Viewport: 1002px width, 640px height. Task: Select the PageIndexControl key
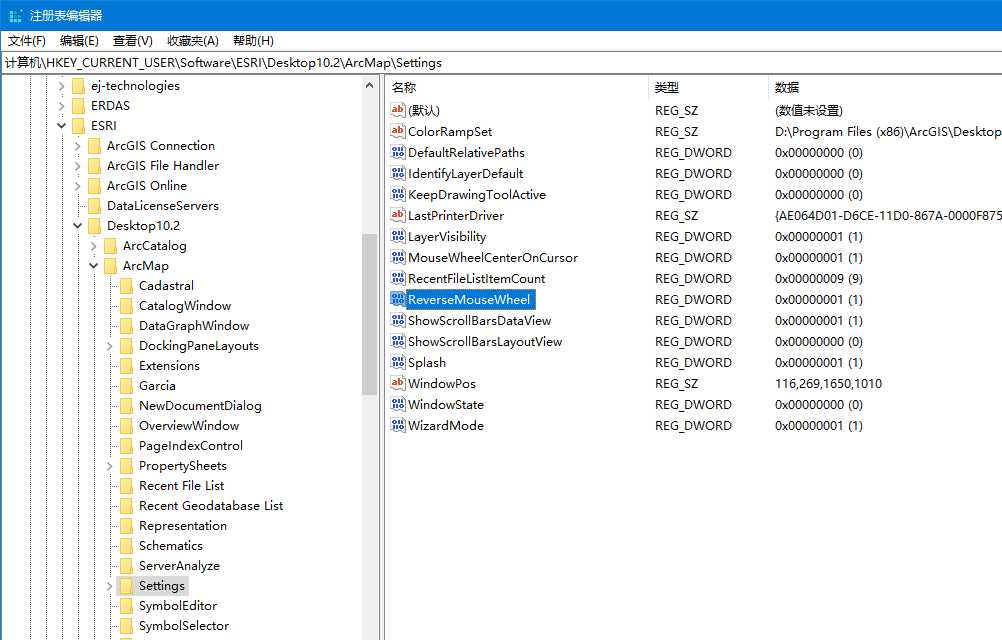tap(190, 446)
